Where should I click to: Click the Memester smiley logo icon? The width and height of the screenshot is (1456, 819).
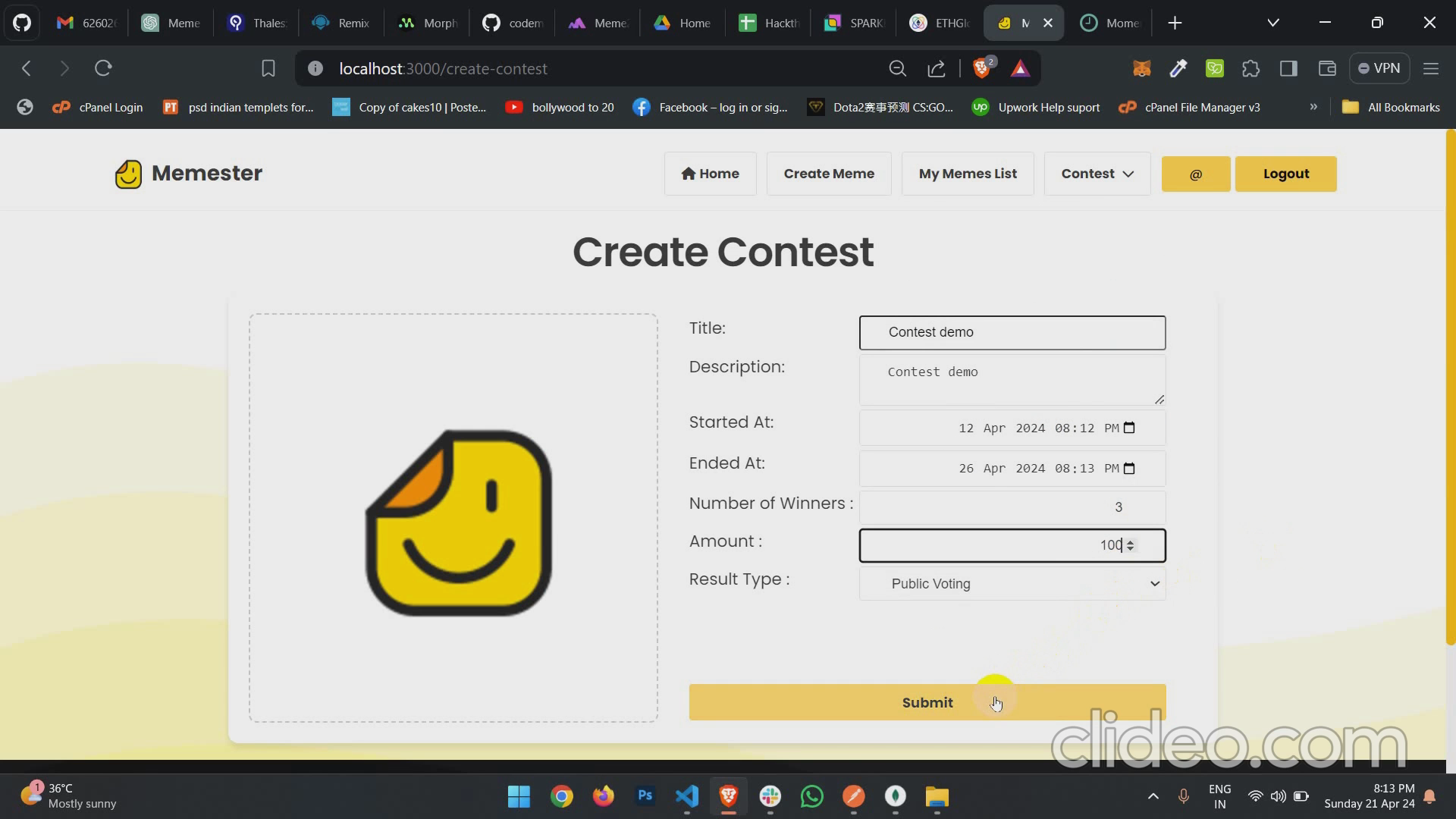pos(128,174)
